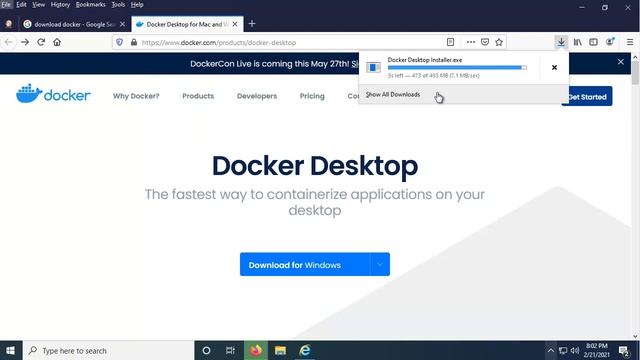
Task: Open Products navigation menu
Action: pyautogui.click(x=198, y=96)
